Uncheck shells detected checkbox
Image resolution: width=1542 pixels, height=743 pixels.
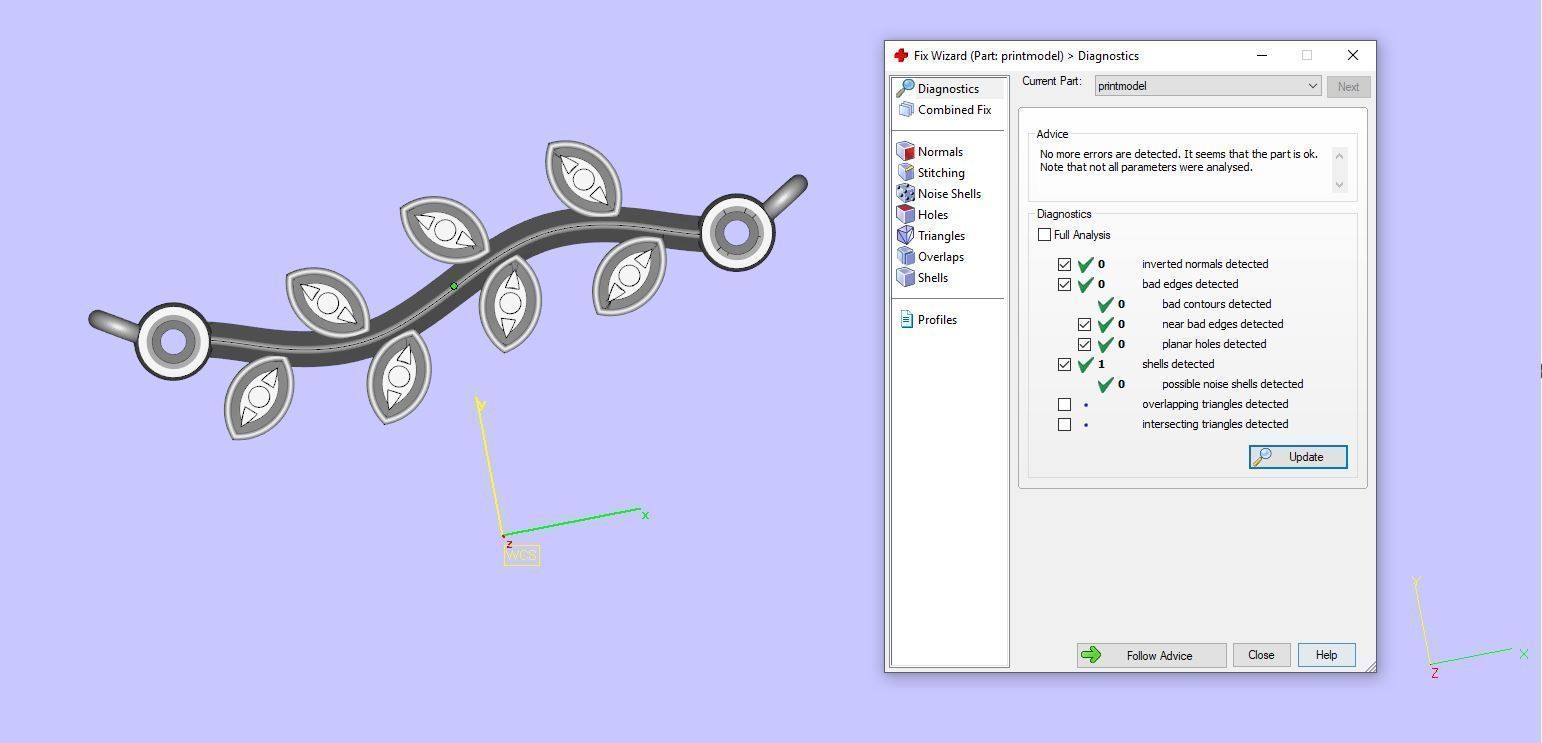pos(1064,364)
